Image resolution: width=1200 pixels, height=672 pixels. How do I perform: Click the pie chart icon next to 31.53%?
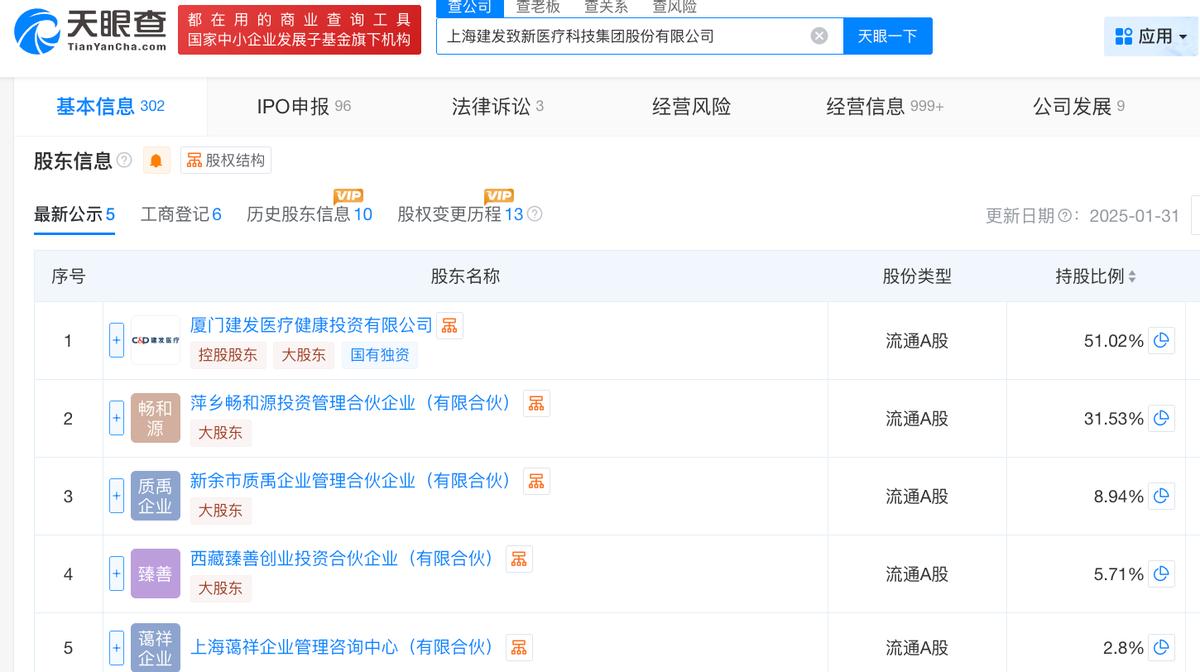click(x=1161, y=419)
